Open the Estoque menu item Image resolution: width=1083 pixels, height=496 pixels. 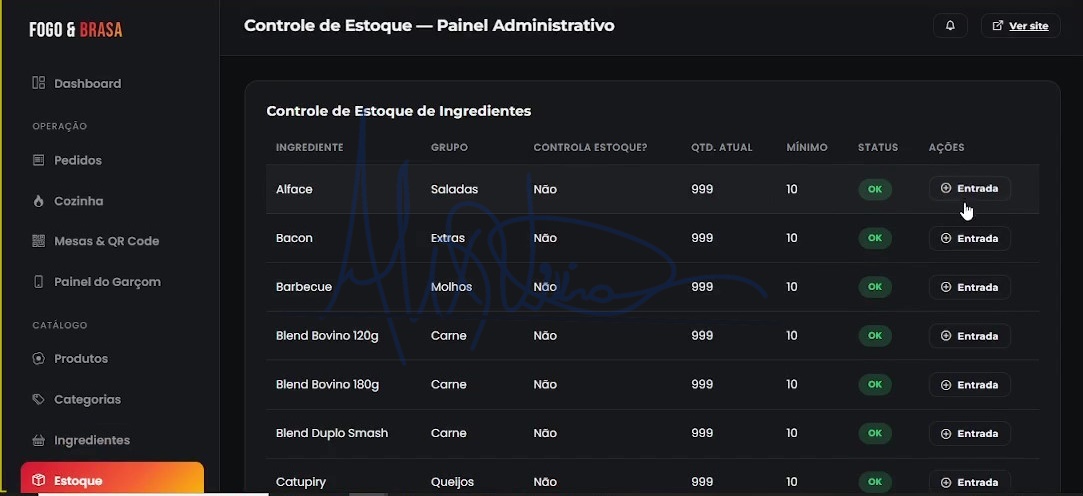(113, 479)
